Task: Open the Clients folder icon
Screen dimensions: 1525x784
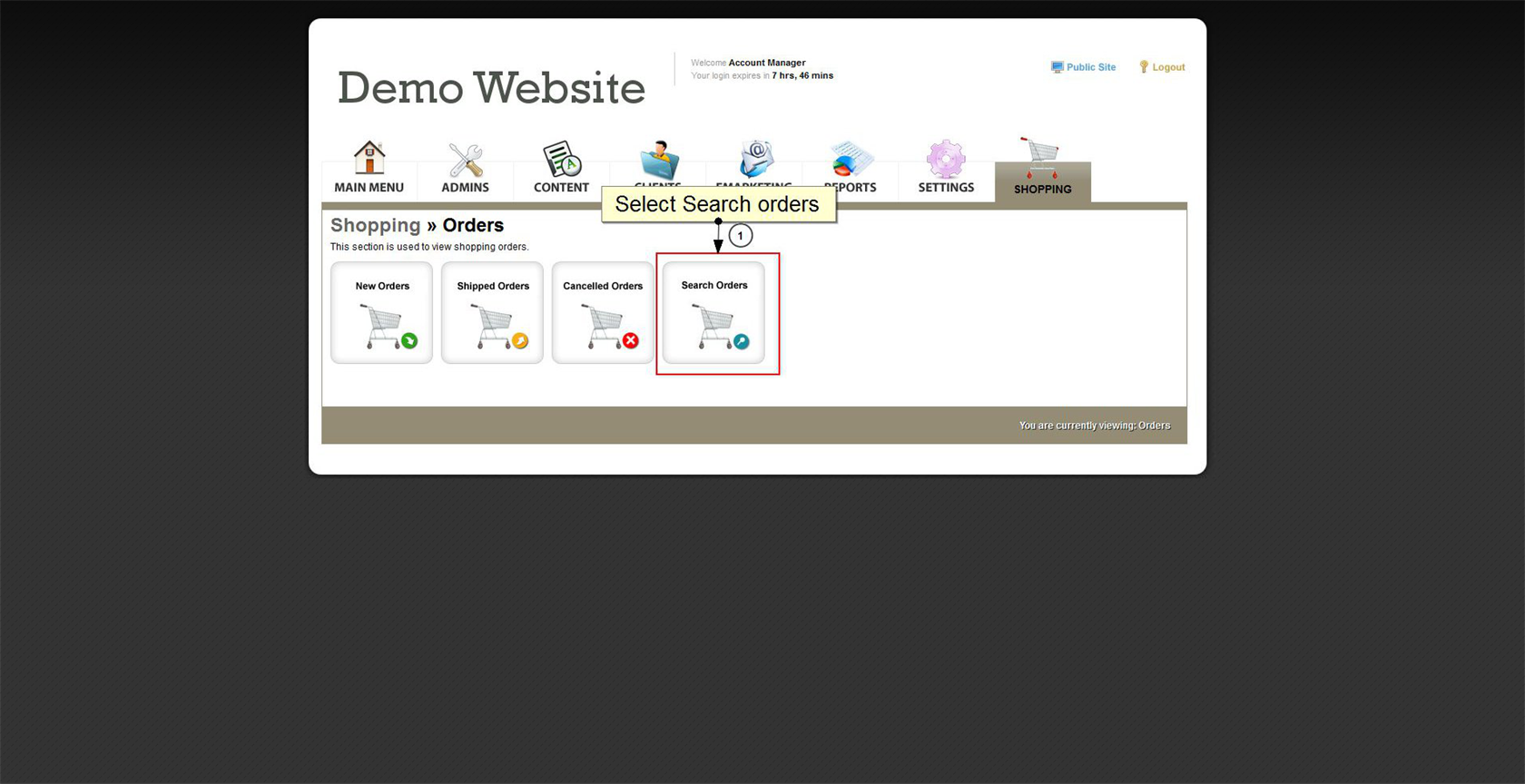Action: pyautogui.click(x=658, y=161)
